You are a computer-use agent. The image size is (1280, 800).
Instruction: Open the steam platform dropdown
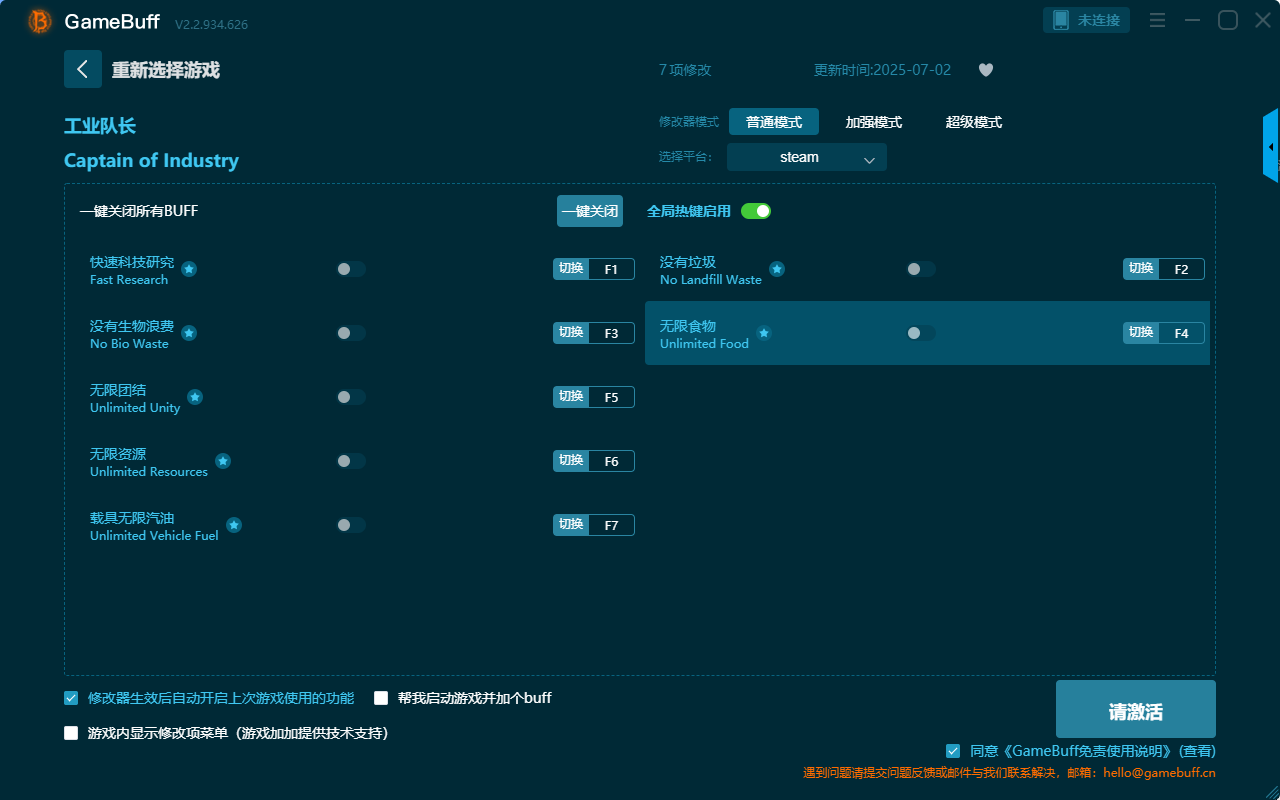pos(806,157)
